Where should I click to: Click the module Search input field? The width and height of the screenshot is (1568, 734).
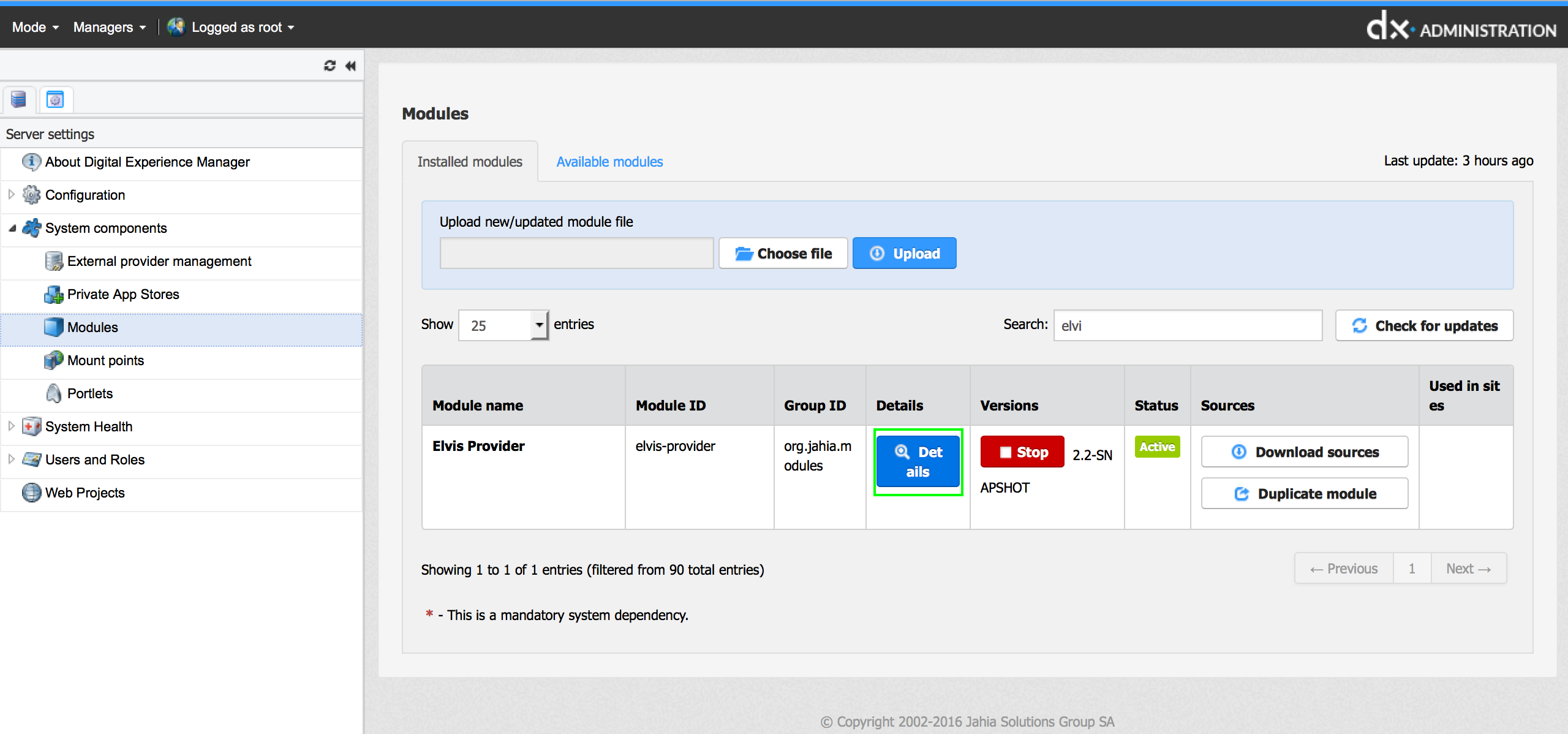(x=1188, y=325)
